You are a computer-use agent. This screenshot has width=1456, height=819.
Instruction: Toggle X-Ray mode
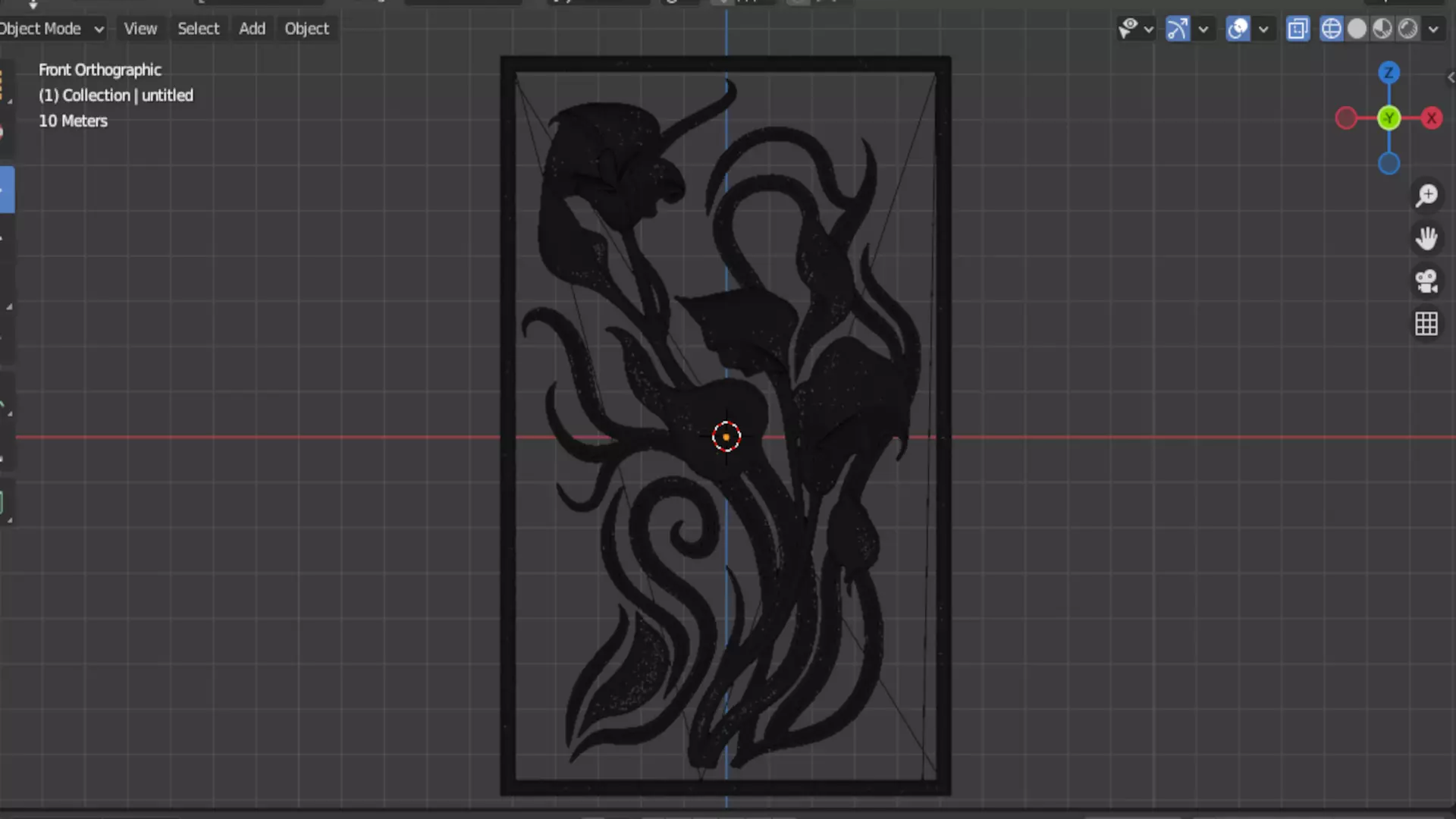(1298, 29)
